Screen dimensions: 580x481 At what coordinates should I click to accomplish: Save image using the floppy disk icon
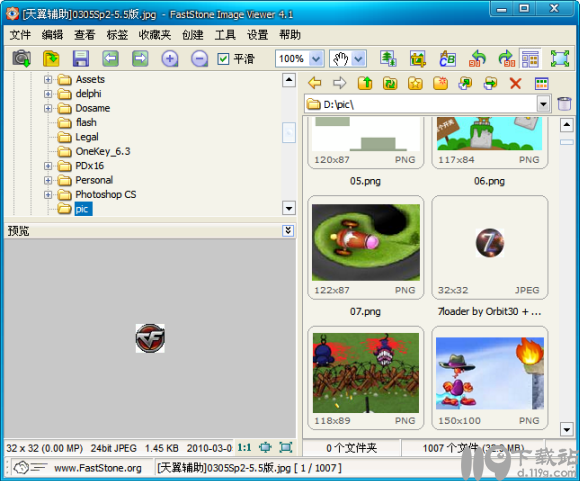pyautogui.click(x=81, y=58)
